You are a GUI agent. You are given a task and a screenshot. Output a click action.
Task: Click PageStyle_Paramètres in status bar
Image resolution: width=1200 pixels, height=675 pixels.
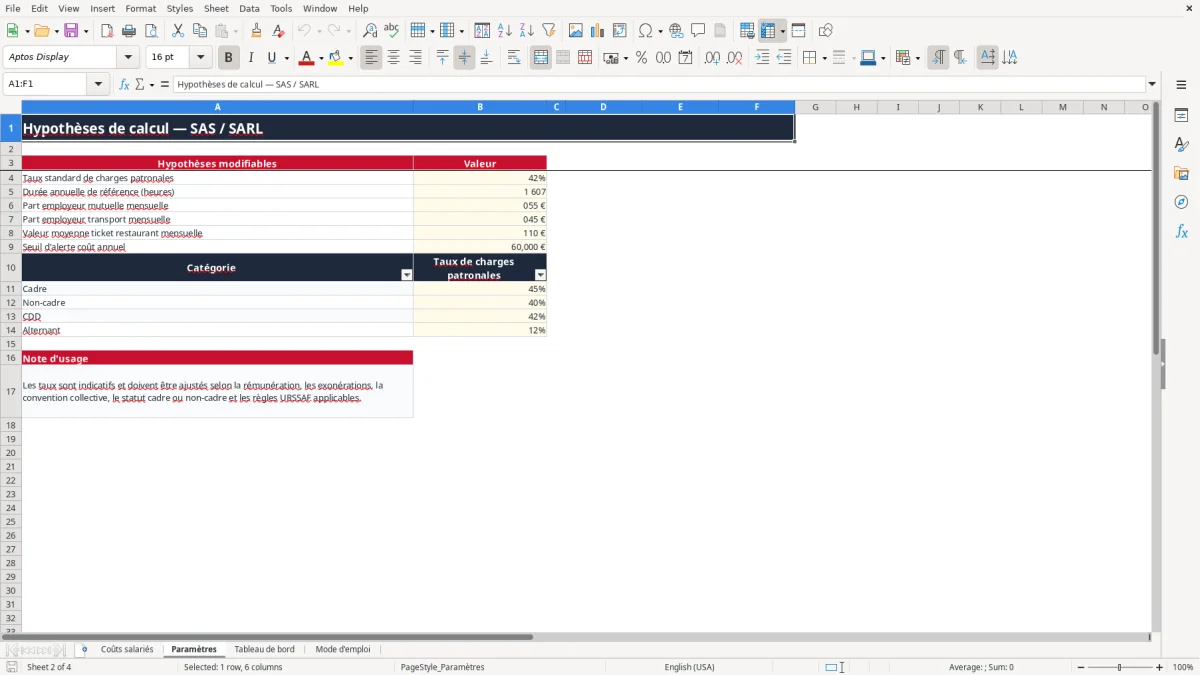click(442, 667)
